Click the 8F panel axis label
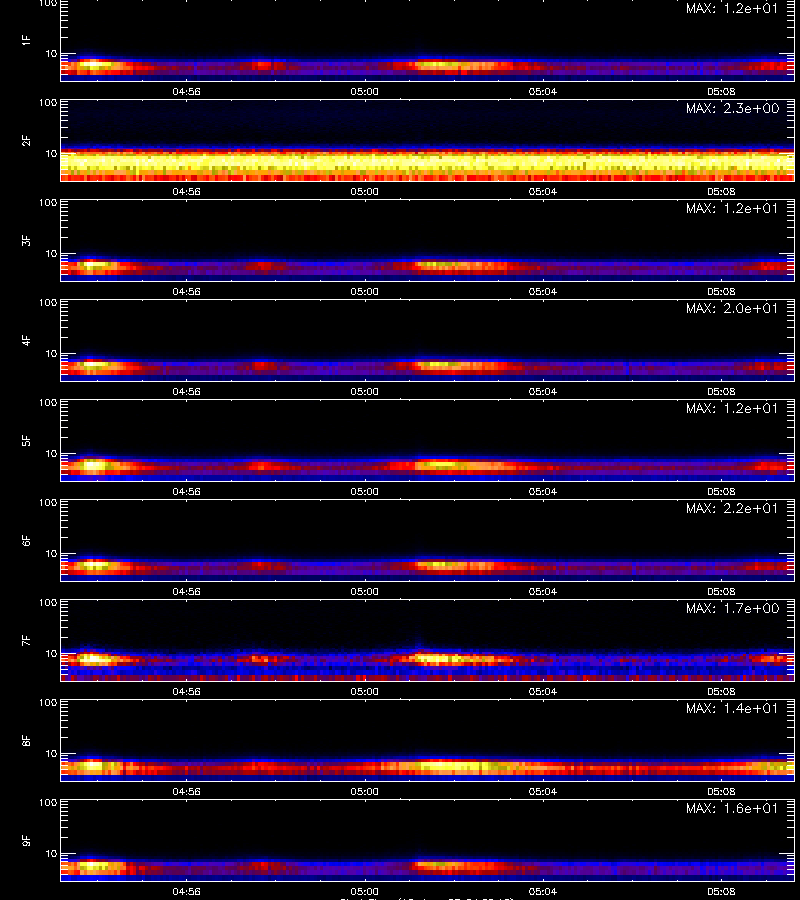Screen dimensions: 800x900 [x=26, y=740]
